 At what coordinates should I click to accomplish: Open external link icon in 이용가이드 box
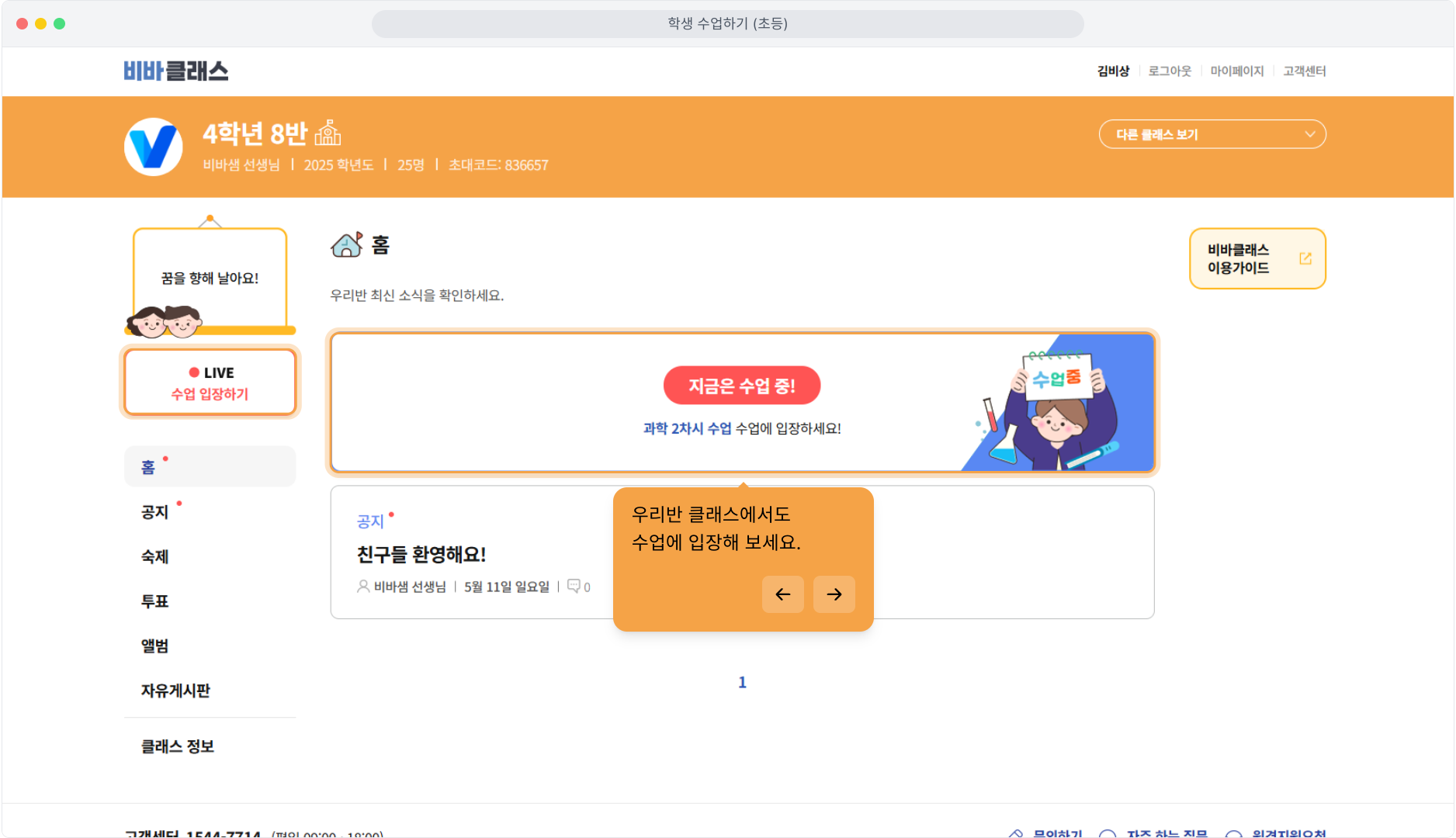click(1305, 258)
